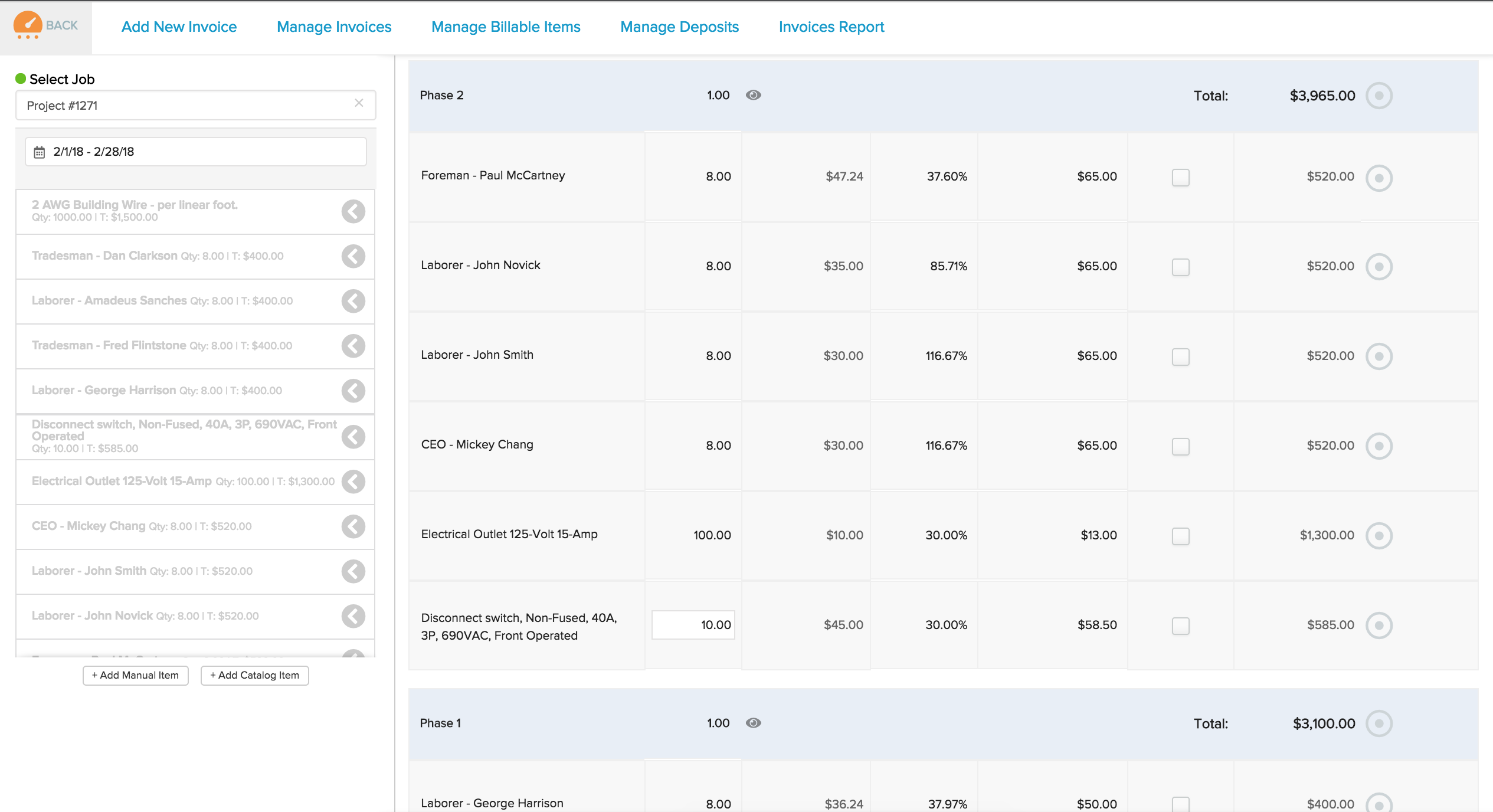Click arrow for 2 AWG Building Wire item
The image size is (1493, 812).
point(353,211)
